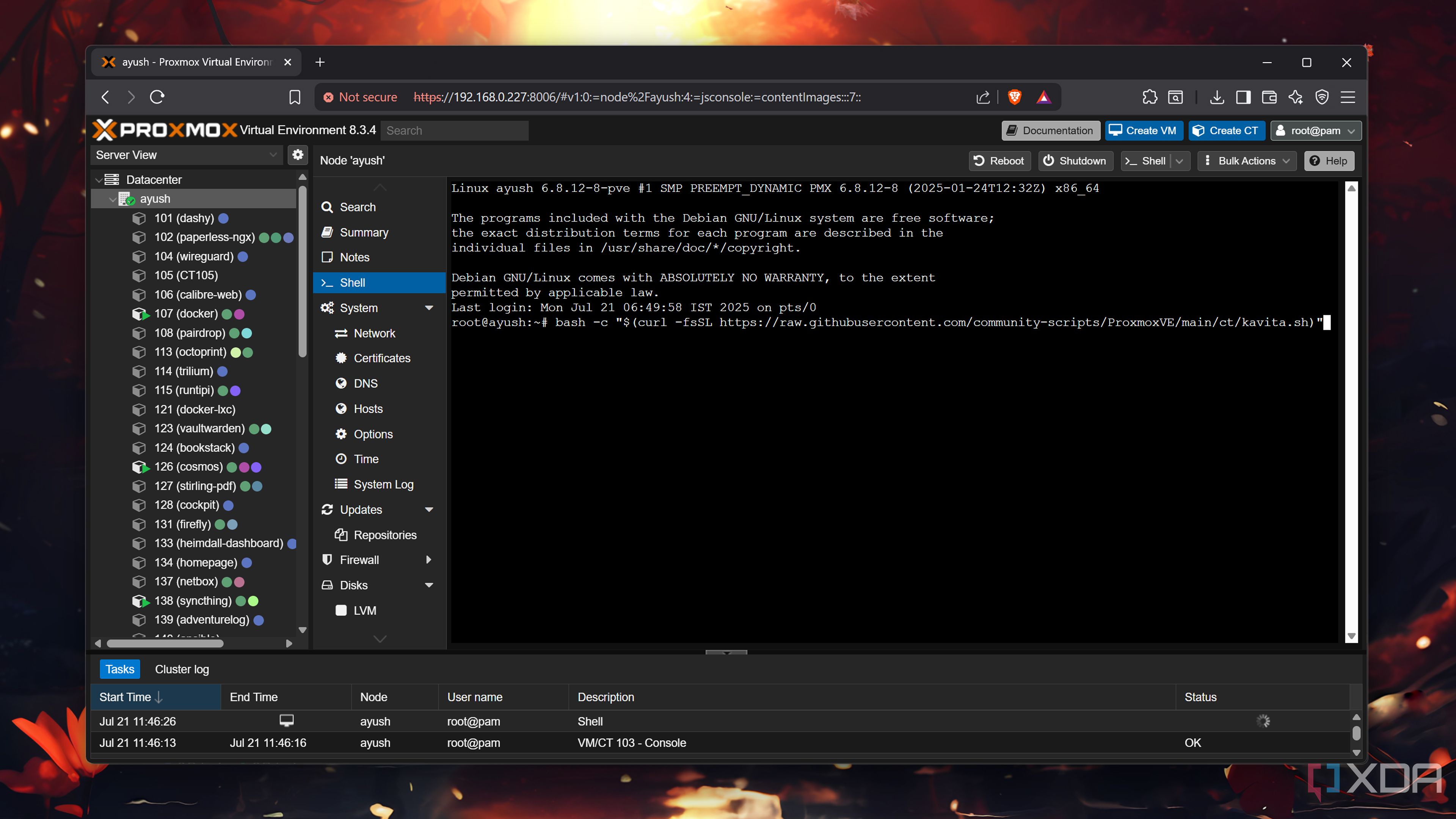Image resolution: width=1456 pixels, height=819 pixels.
Task: Sort tasks by Start Time column
Action: point(155,697)
